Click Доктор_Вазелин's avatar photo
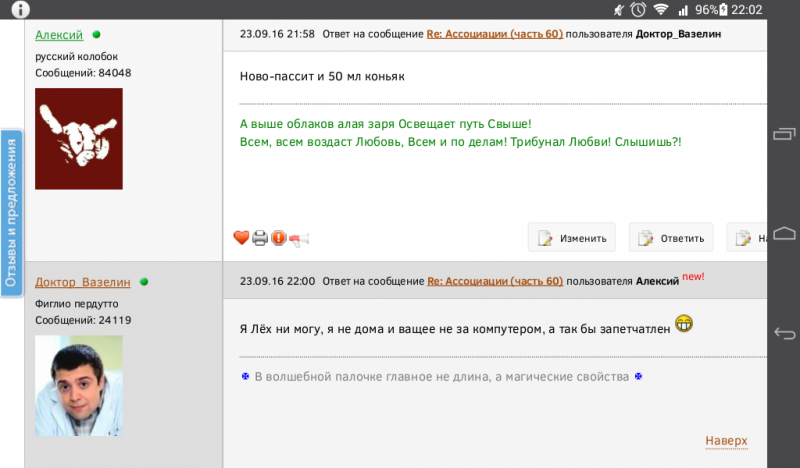 [79, 385]
